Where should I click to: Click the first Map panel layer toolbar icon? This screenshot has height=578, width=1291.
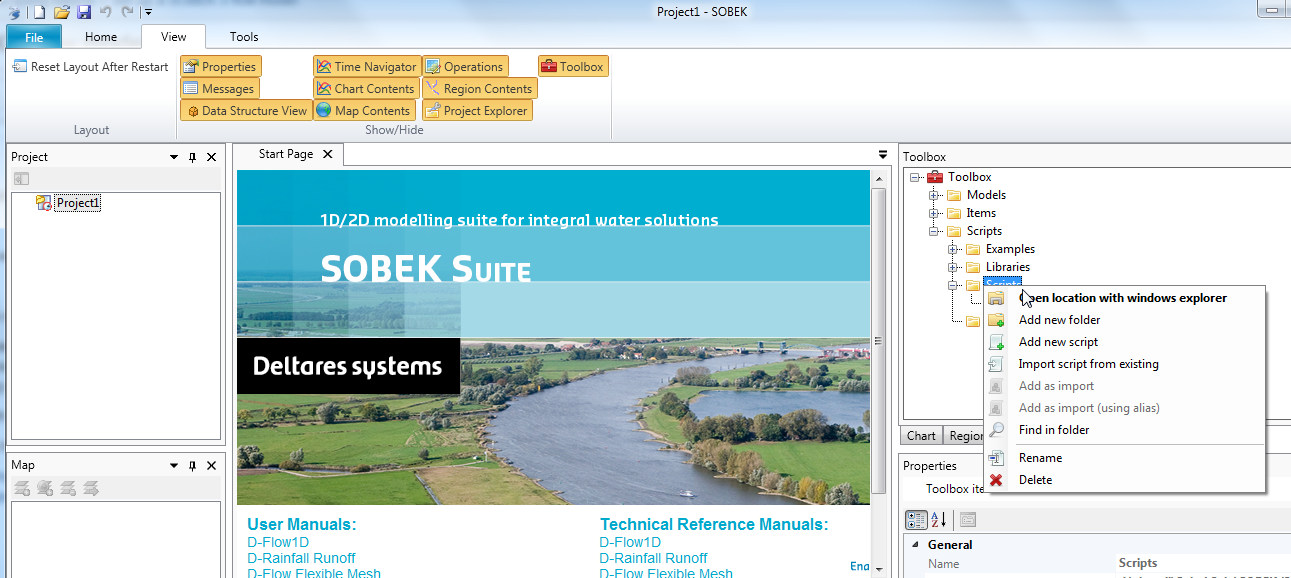pos(22,488)
